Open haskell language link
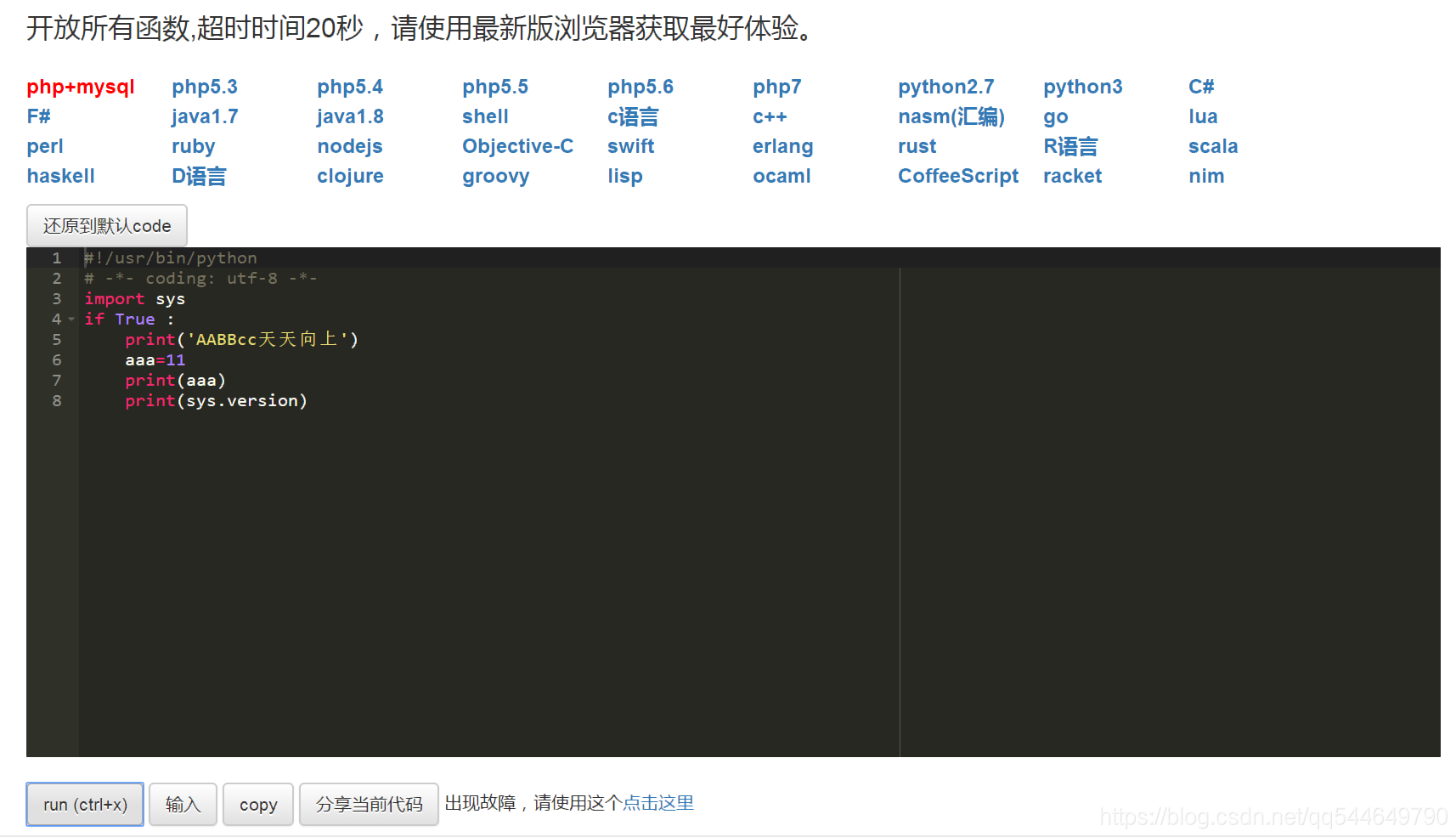Screen dimensions: 1456x837 pos(60,176)
